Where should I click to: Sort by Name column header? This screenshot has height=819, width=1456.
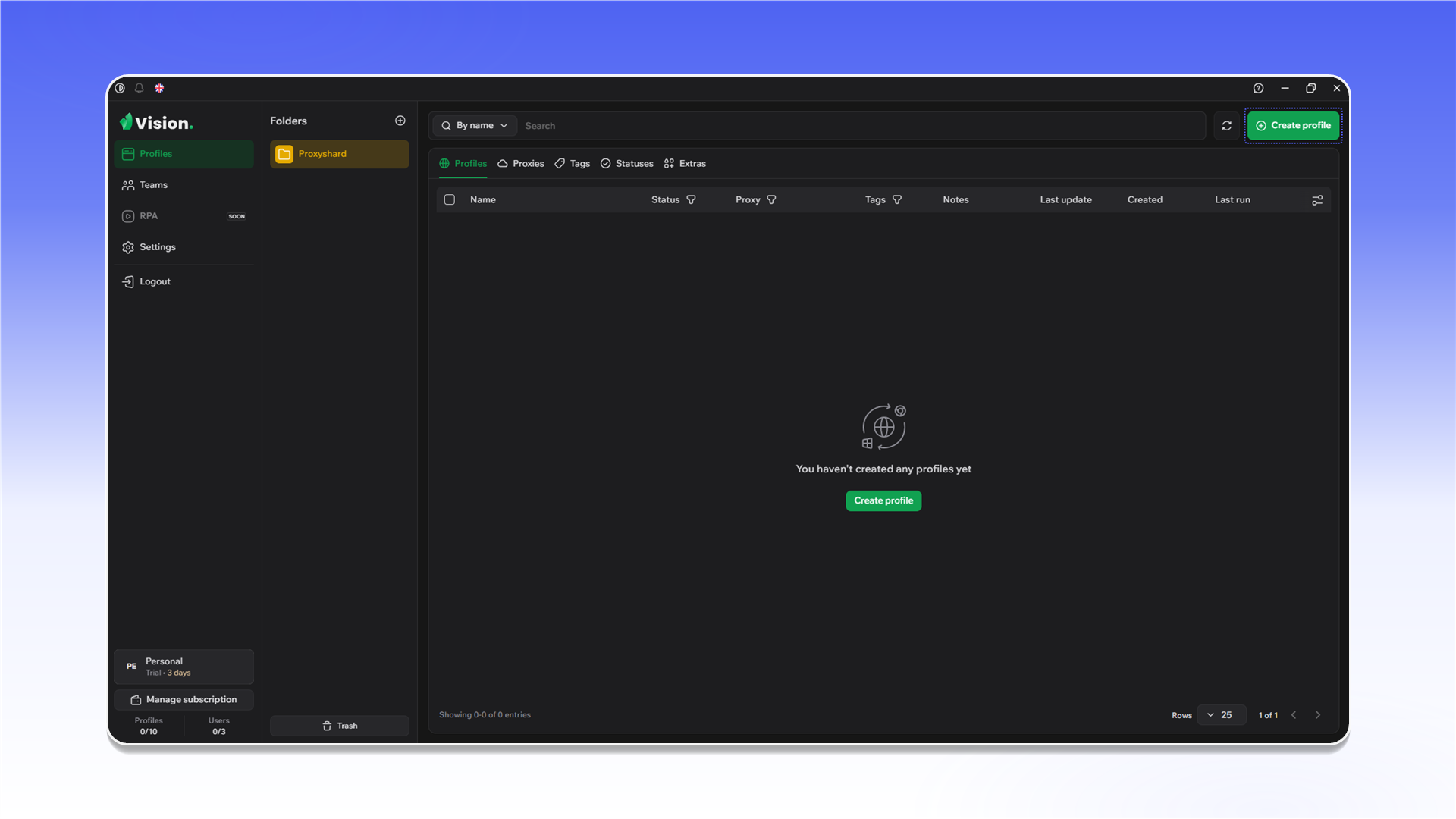coord(483,200)
